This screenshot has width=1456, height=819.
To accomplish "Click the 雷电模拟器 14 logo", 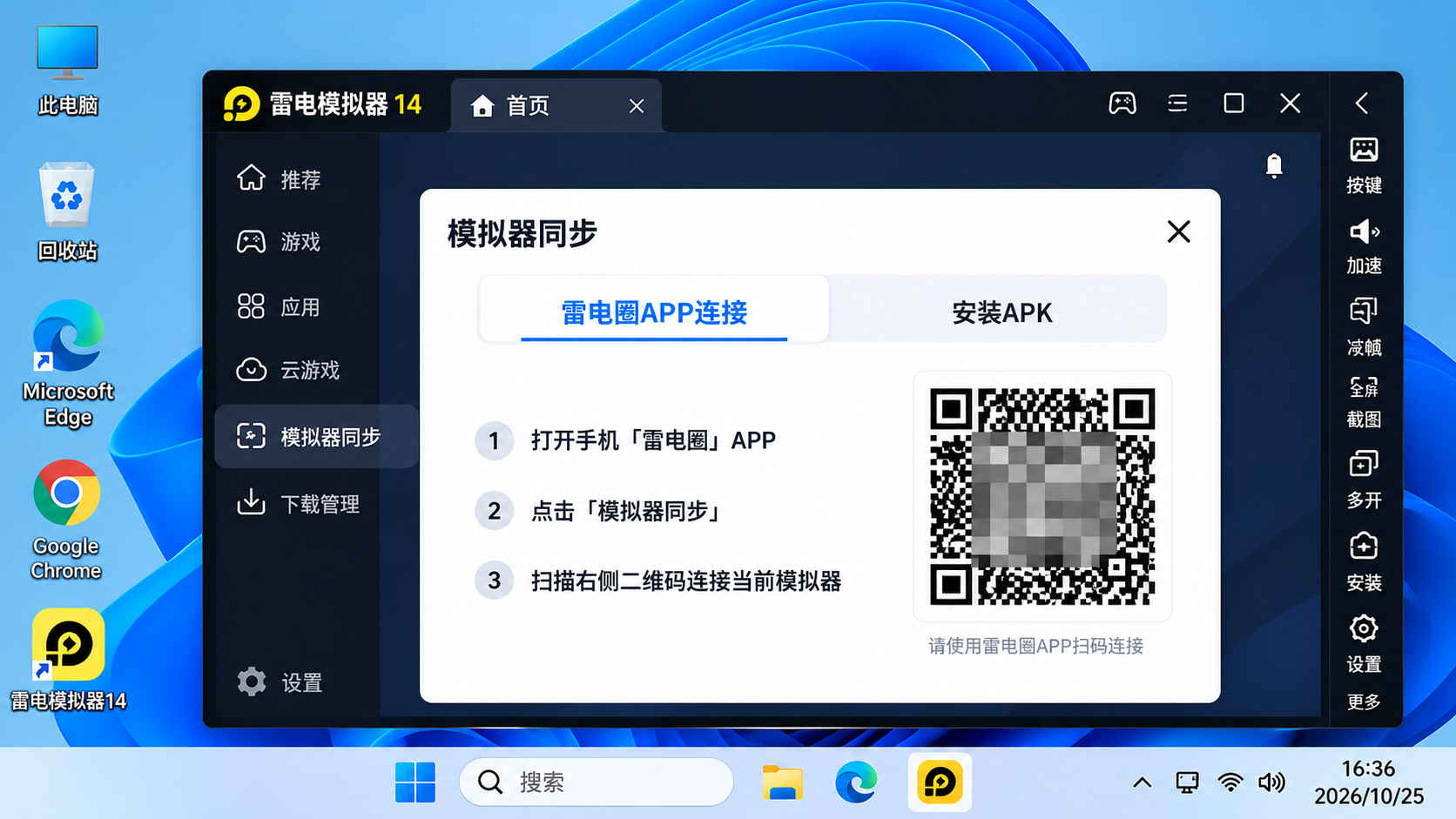I will coord(322,104).
